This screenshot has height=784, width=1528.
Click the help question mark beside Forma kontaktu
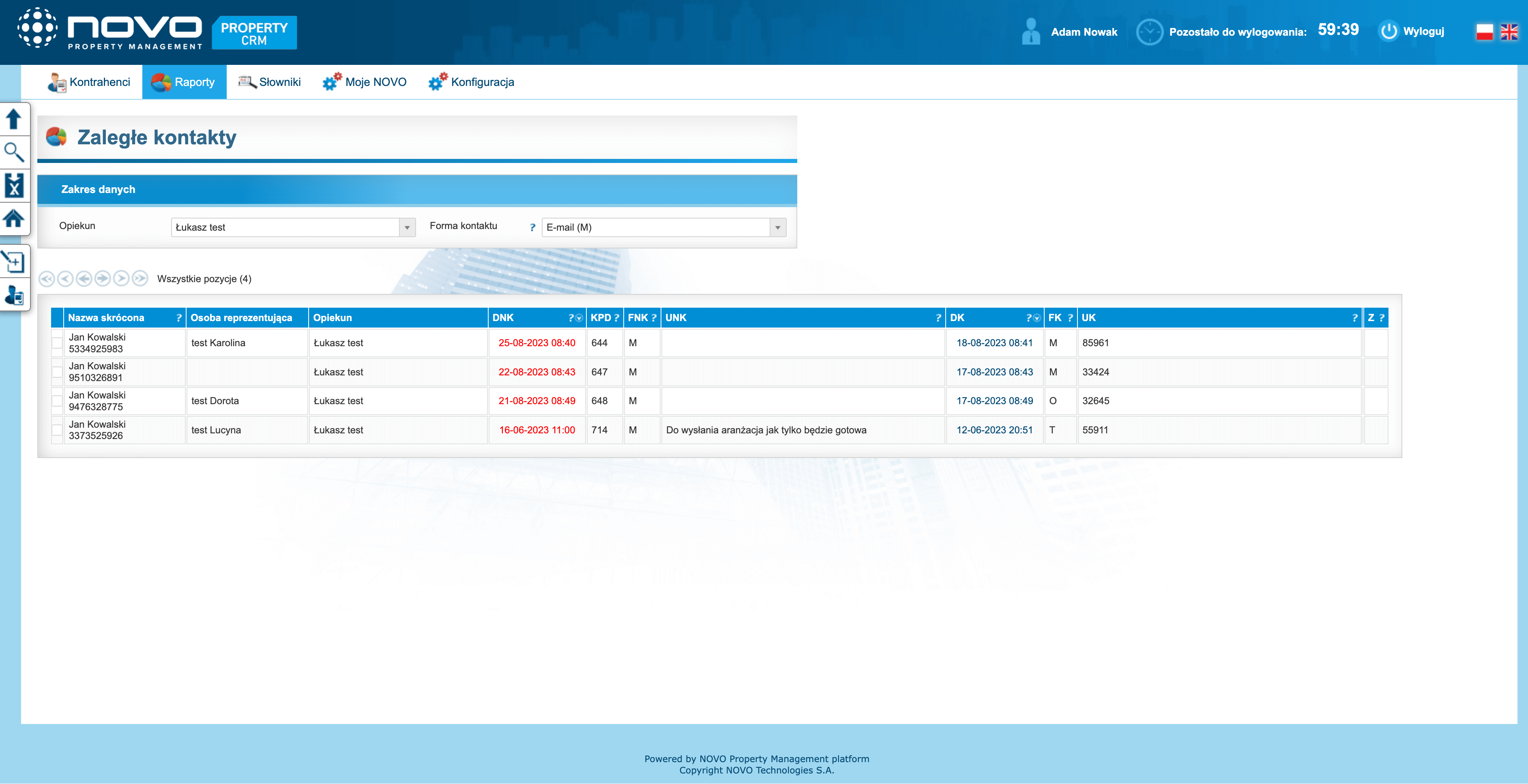tap(532, 227)
